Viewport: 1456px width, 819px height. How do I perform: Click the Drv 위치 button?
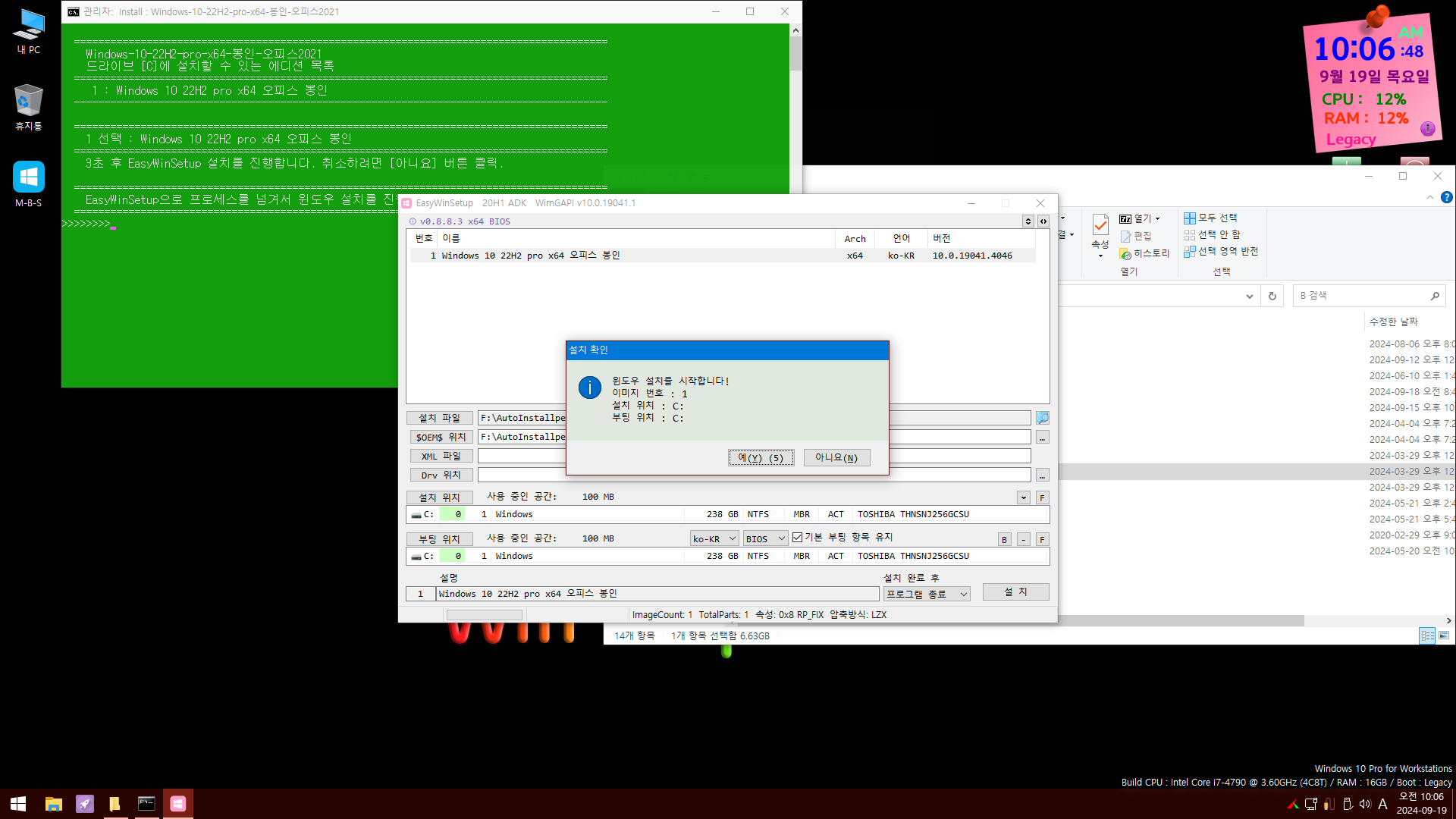(441, 475)
